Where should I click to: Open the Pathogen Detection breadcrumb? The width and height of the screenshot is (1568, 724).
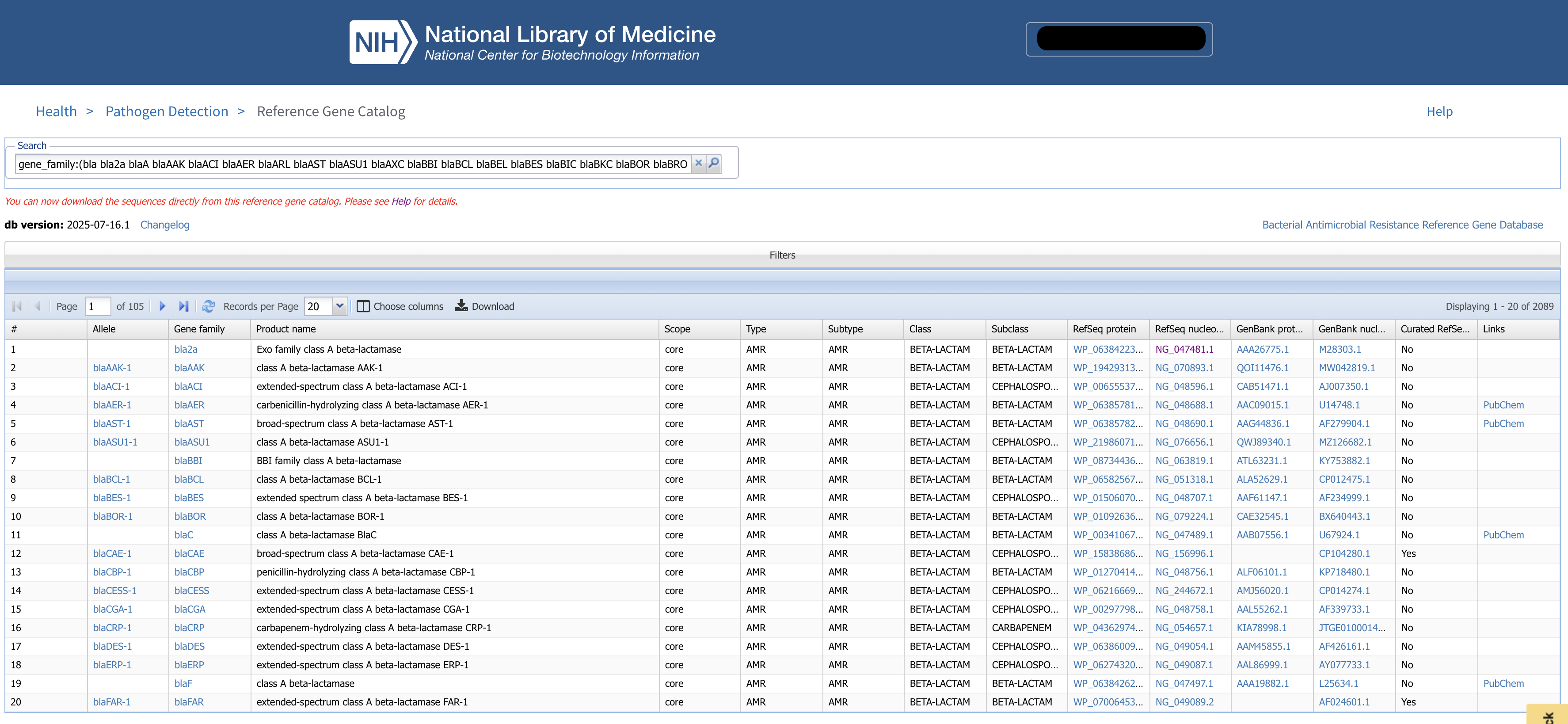pyautogui.click(x=167, y=111)
